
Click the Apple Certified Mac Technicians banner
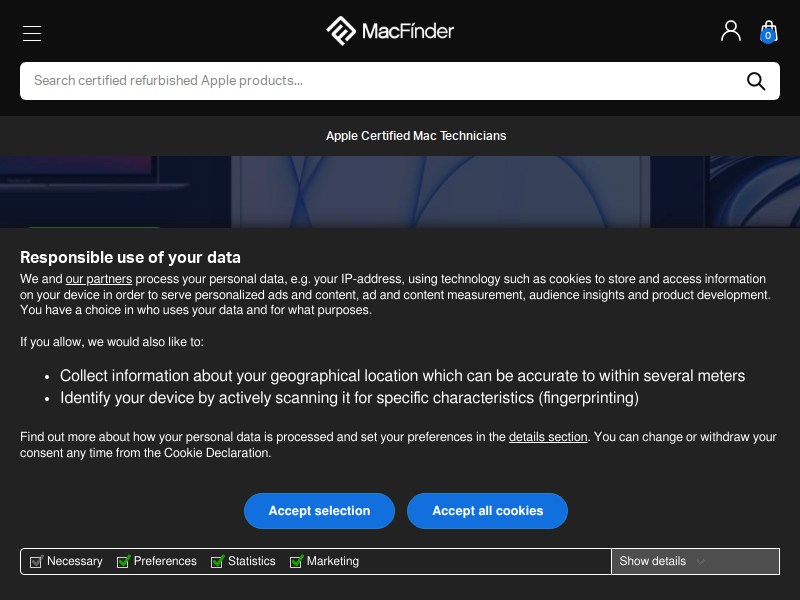tap(416, 136)
